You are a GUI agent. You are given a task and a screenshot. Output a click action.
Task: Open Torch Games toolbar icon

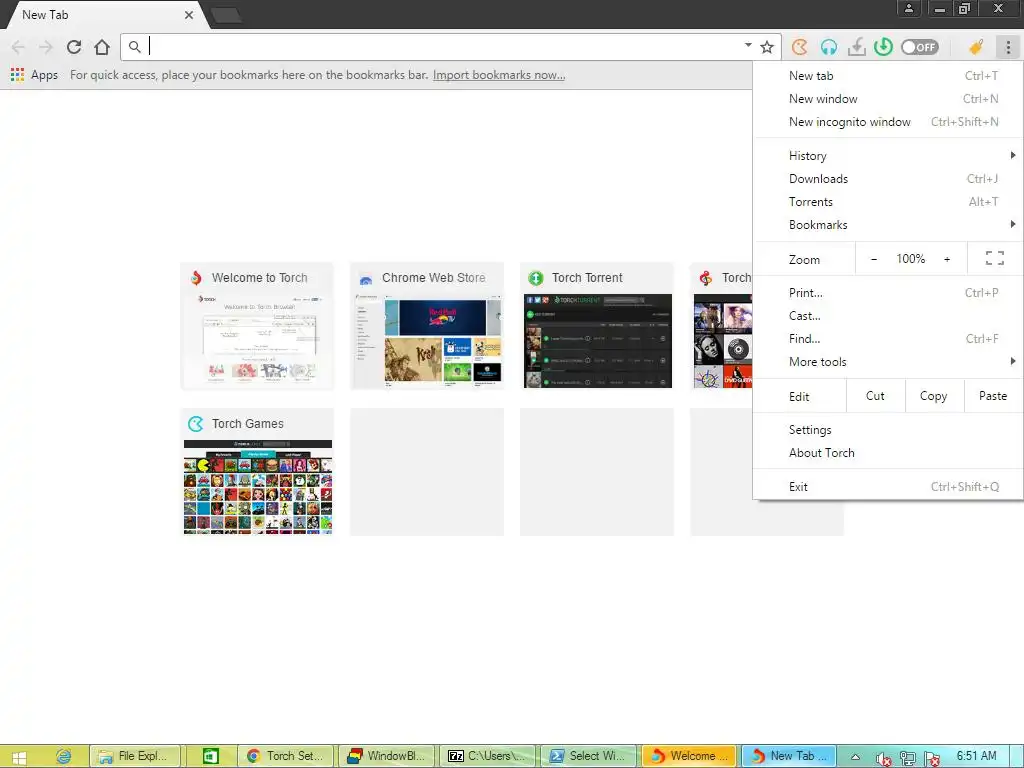click(800, 47)
